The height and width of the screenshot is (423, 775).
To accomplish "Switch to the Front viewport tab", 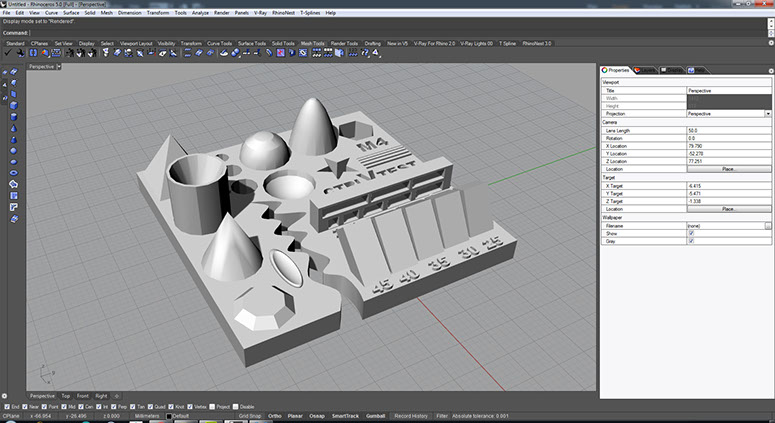I will pyautogui.click(x=83, y=396).
